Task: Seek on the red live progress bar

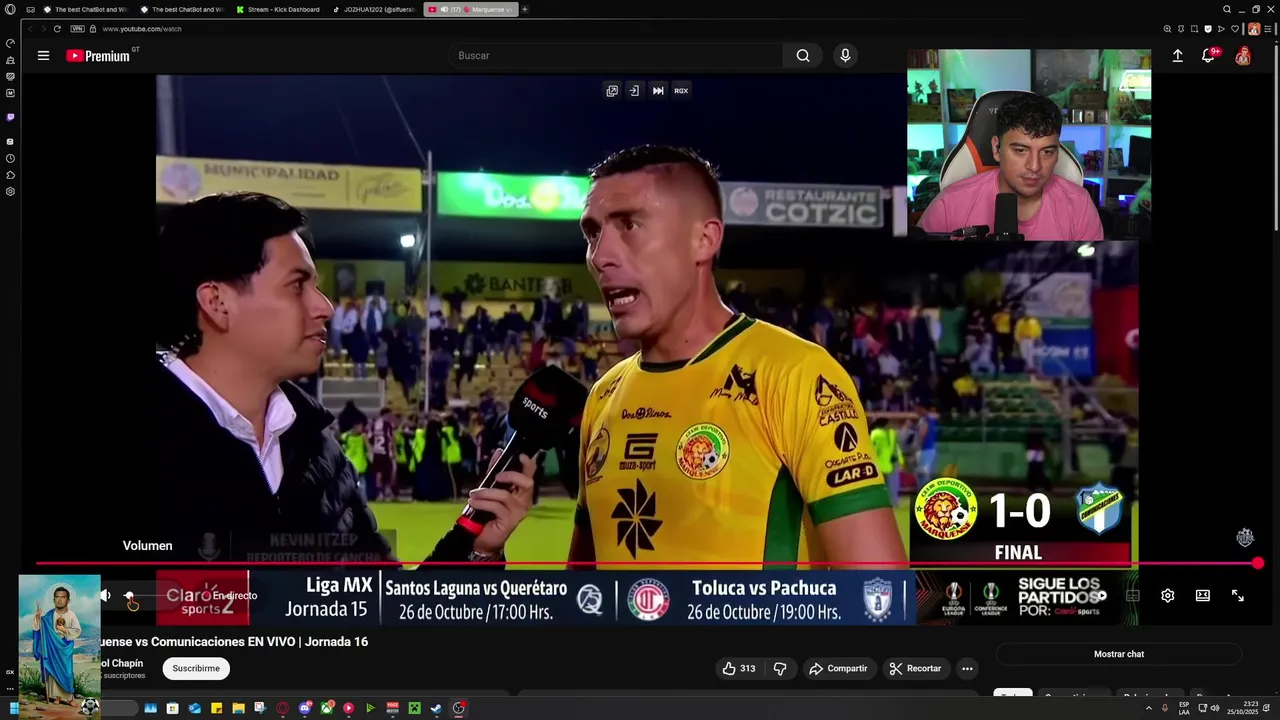Action: (646, 564)
